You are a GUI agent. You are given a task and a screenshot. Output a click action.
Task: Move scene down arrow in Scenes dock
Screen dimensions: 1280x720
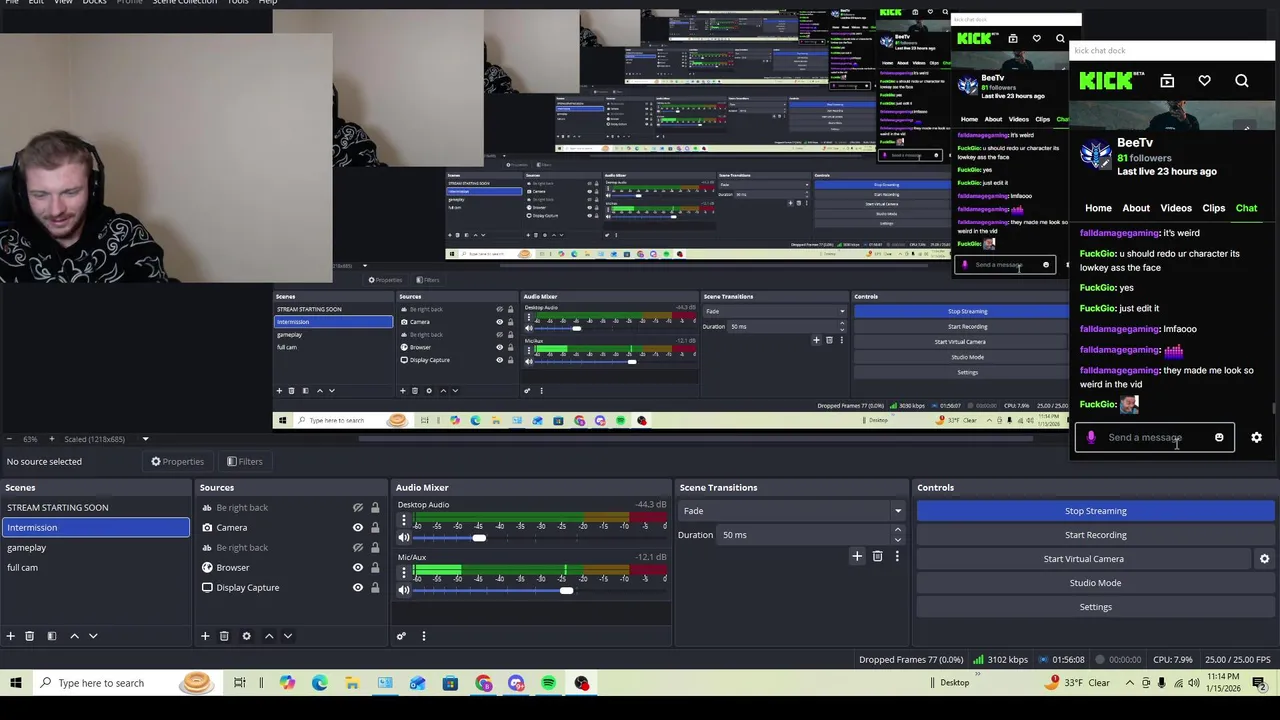pos(93,636)
